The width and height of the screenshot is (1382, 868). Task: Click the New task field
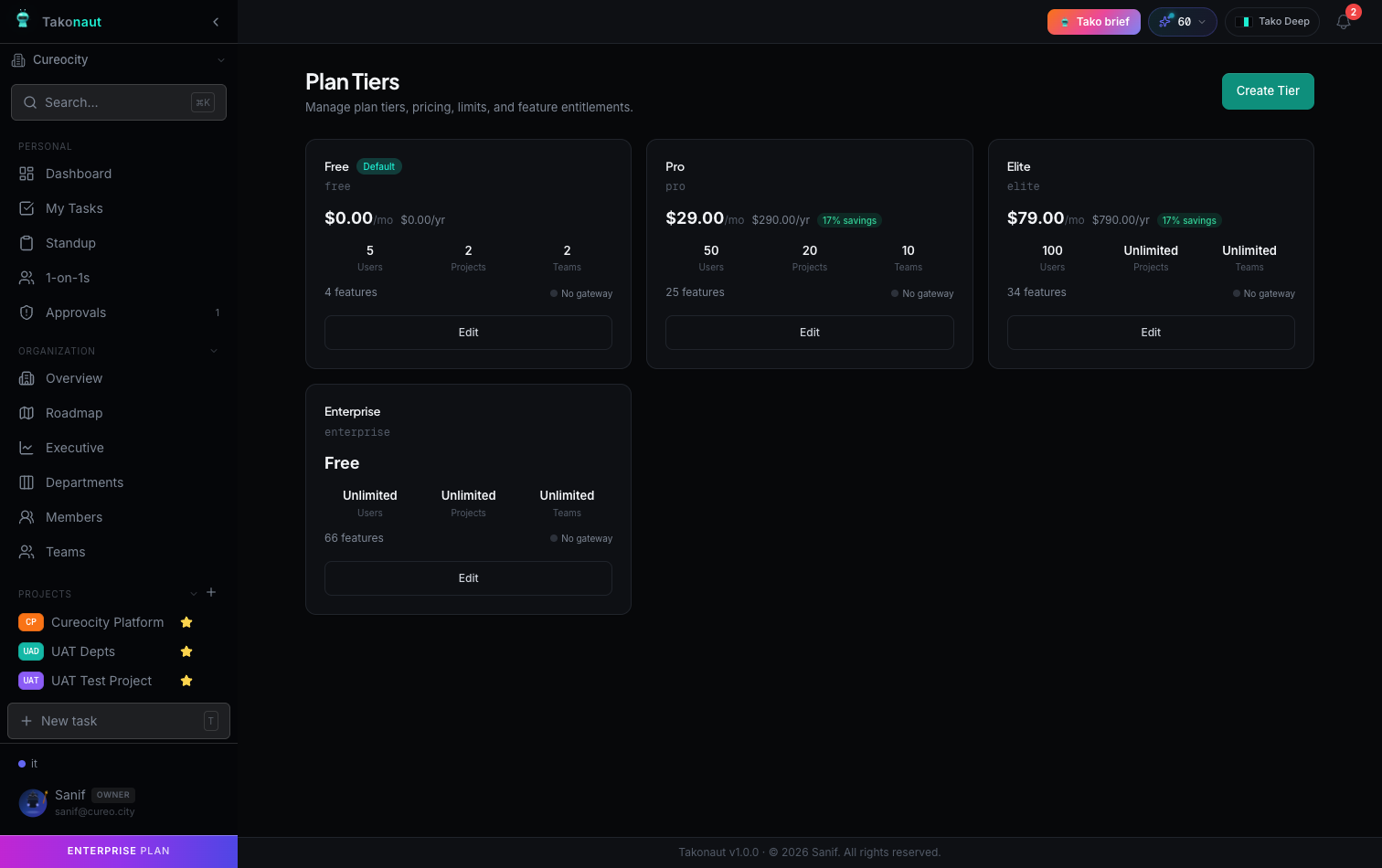coord(119,721)
